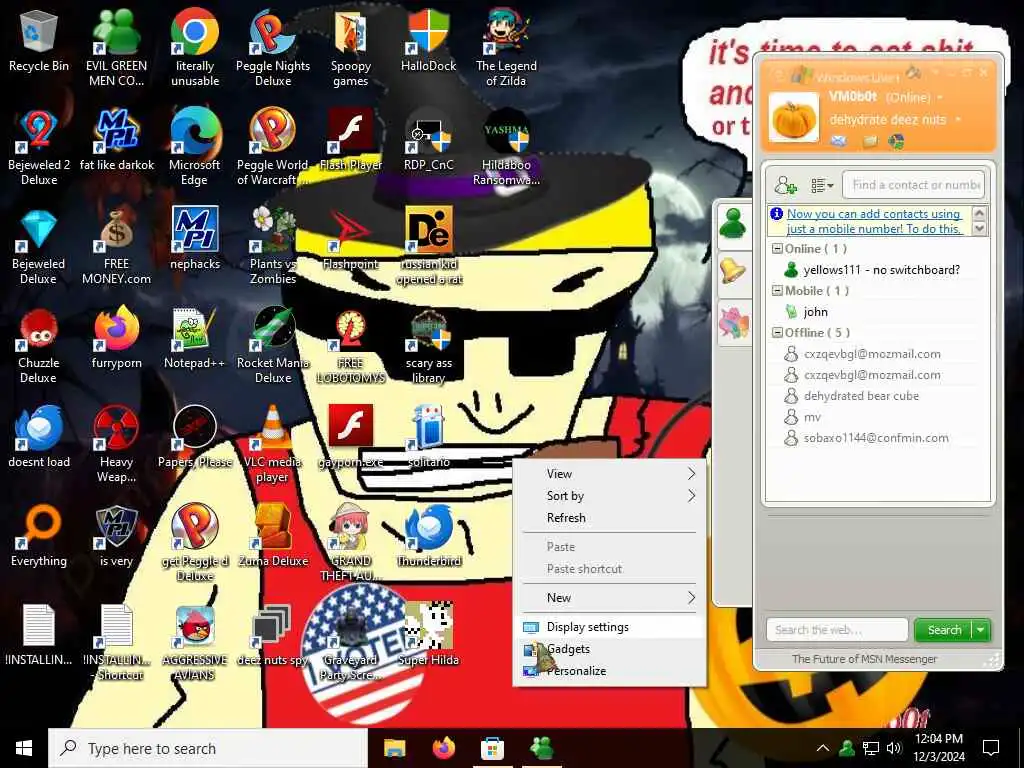The image size is (1024, 768).
Task: Open the Search button dropdown arrow
Action: [981, 630]
